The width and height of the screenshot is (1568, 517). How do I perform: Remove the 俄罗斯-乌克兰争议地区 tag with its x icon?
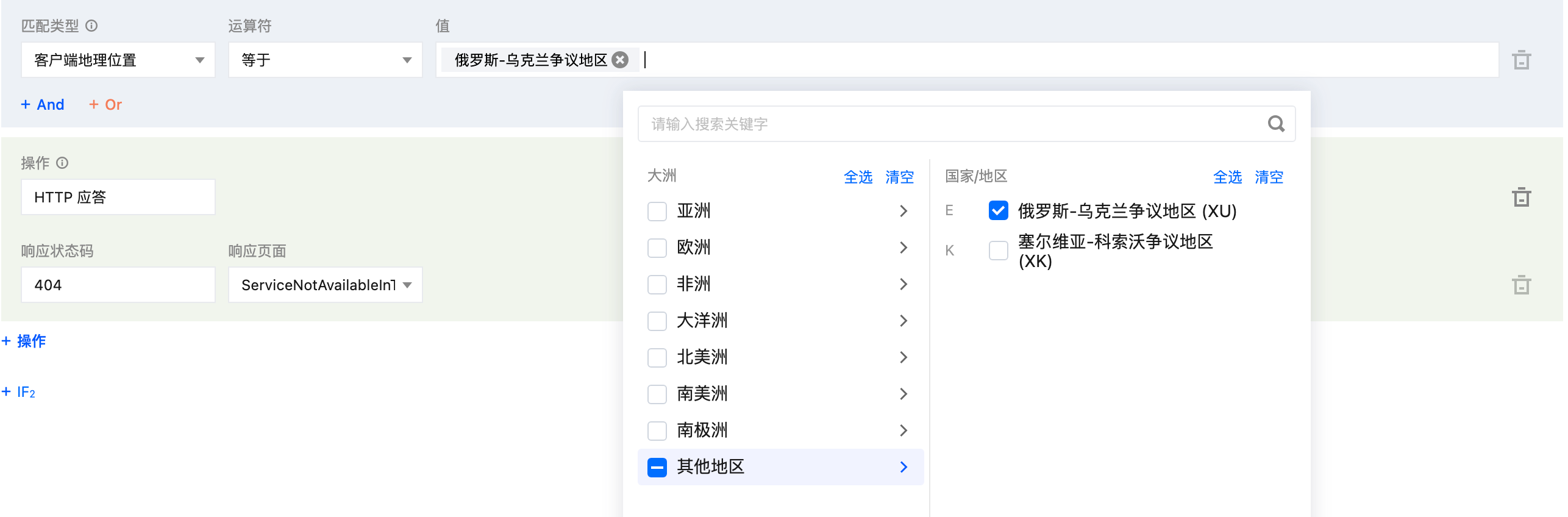(620, 60)
